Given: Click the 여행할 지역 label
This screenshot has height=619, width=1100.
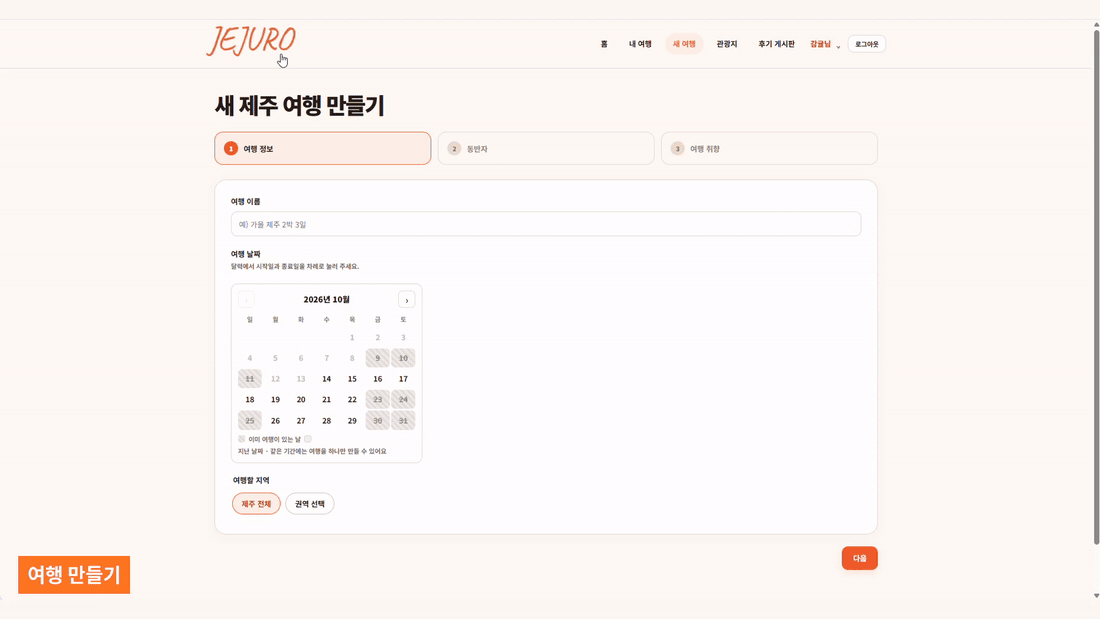Looking at the screenshot, I should [251, 481].
